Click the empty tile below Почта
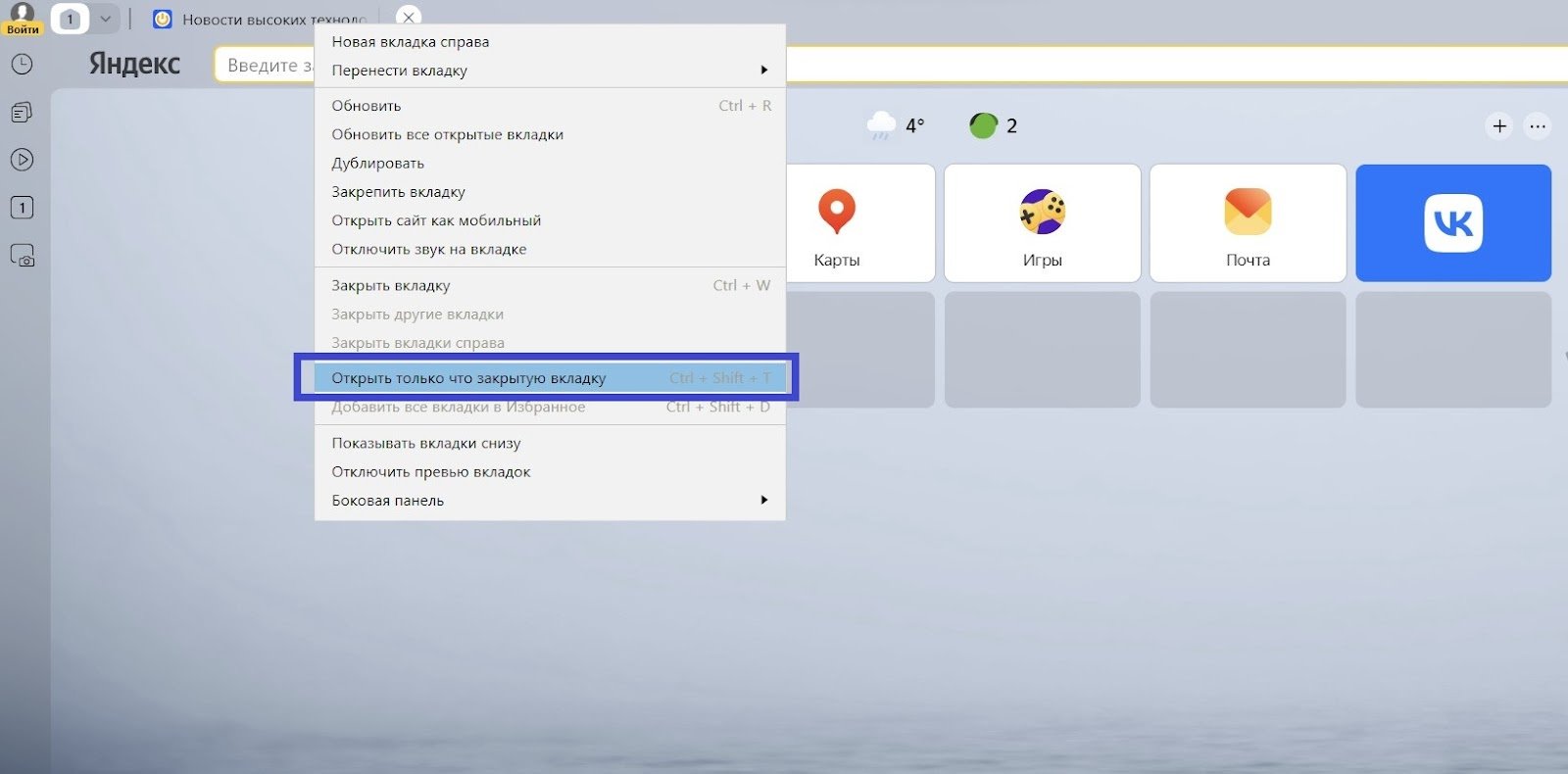The image size is (1568, 774). pyautogui.click(x=1248, y=349)
